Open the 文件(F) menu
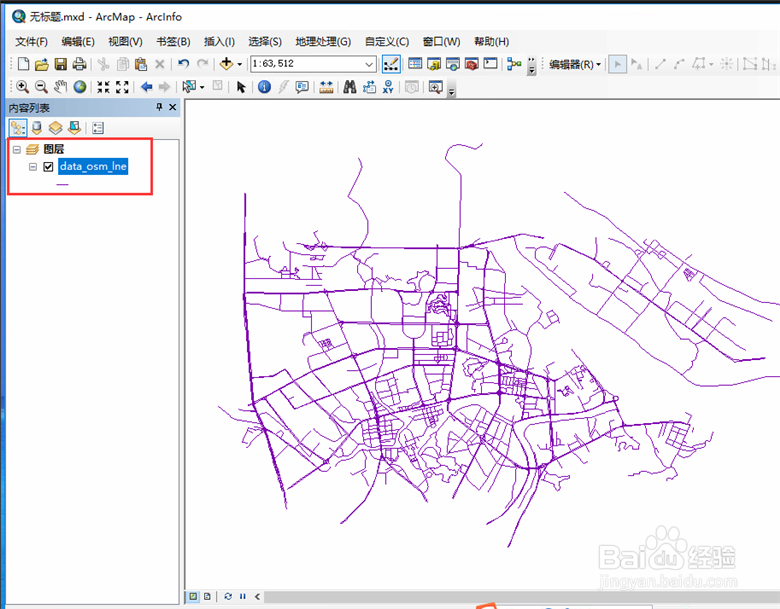The image size is (780, 609). 31,41
